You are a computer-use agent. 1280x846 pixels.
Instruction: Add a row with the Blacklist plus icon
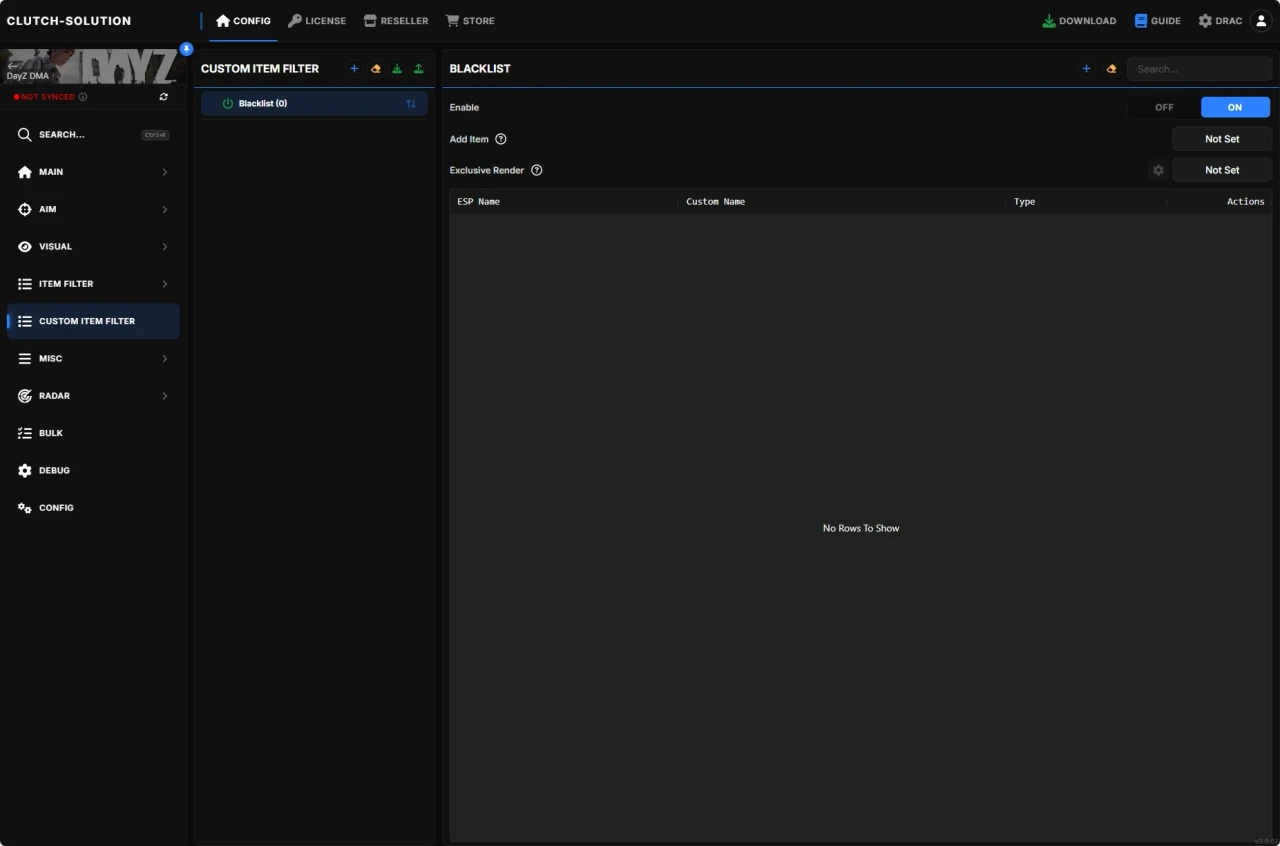1087,69
